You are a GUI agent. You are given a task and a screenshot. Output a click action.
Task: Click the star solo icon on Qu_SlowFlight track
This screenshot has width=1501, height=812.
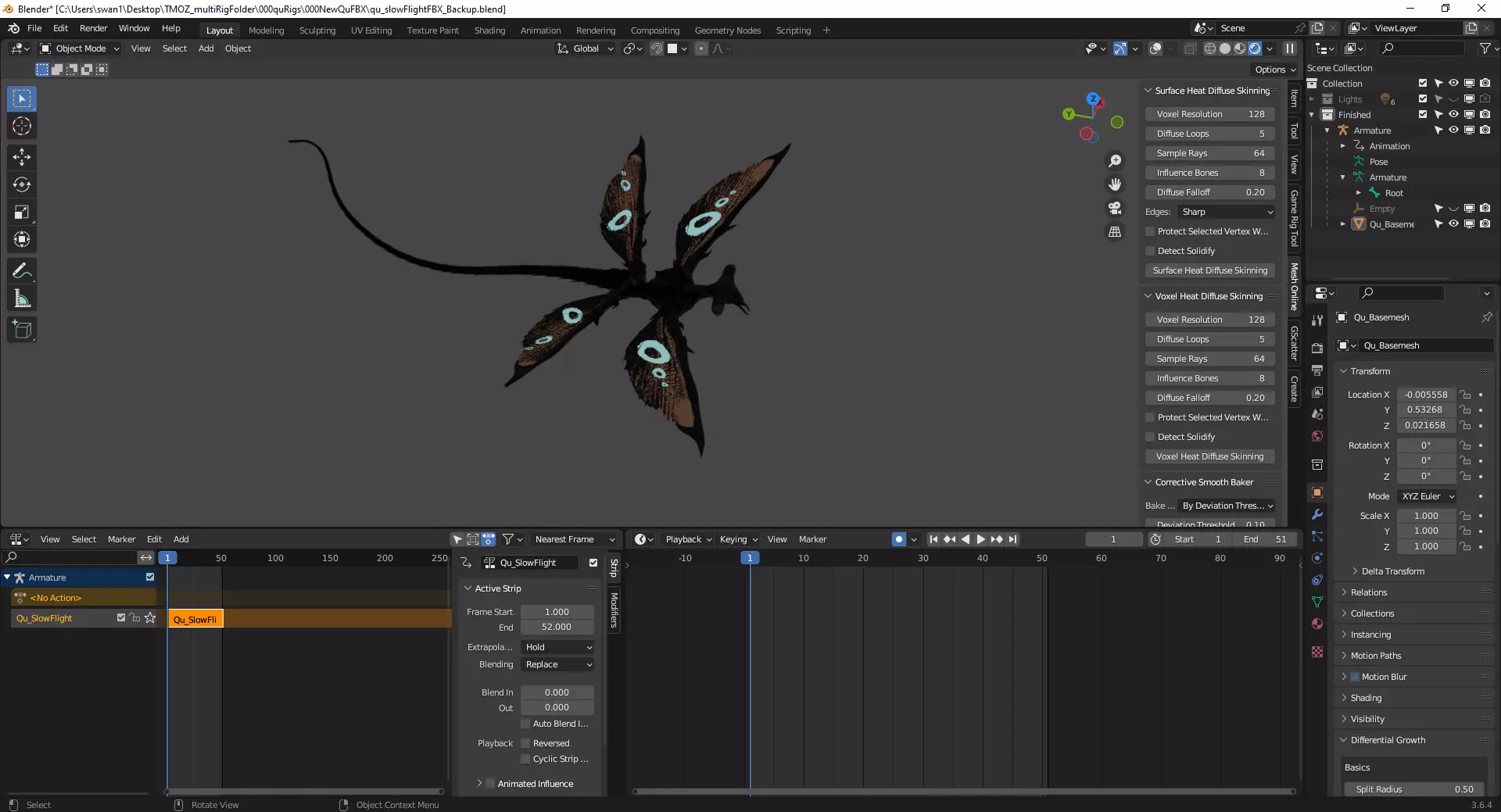pos(150,618)
